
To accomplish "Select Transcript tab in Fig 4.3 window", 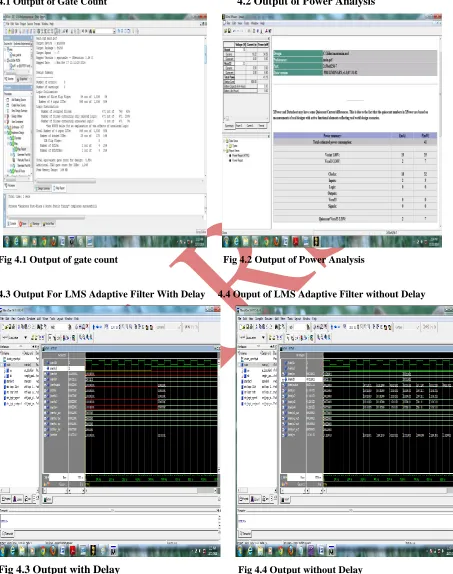I will [x=8, y=534].
